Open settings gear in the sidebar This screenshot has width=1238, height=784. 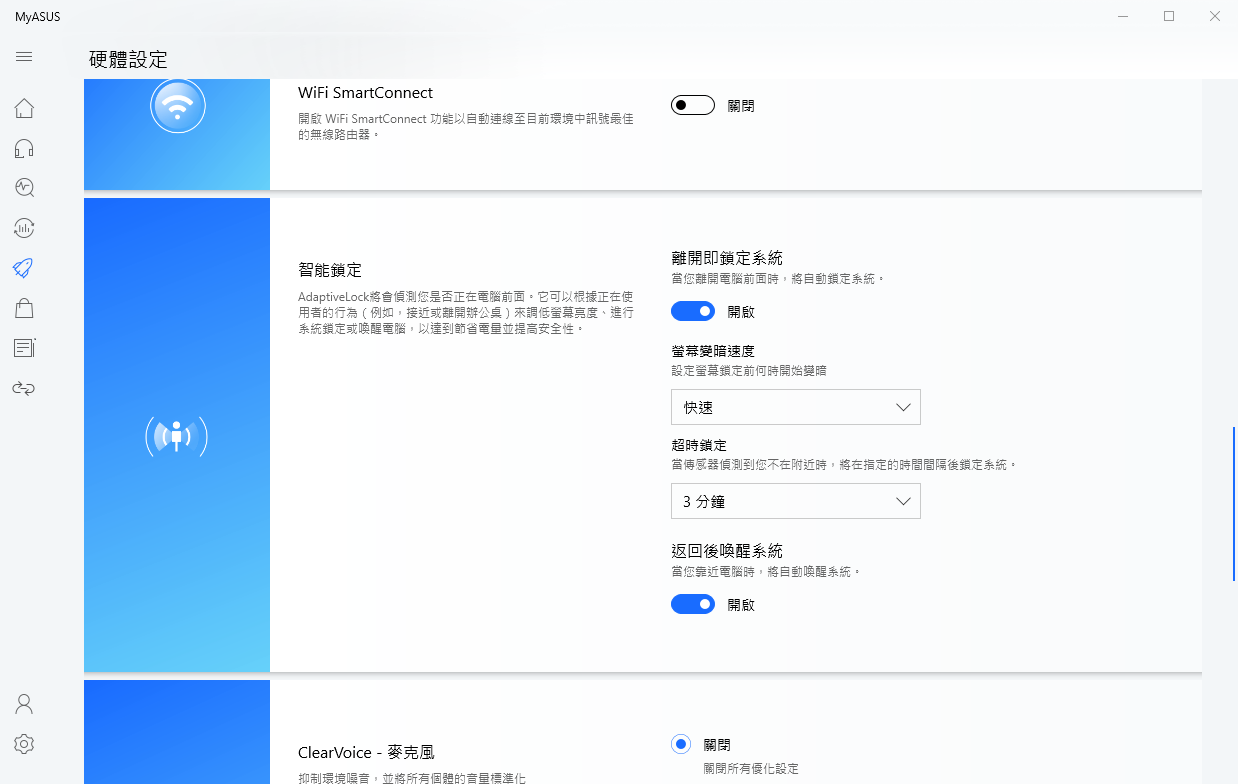point(24,744)
